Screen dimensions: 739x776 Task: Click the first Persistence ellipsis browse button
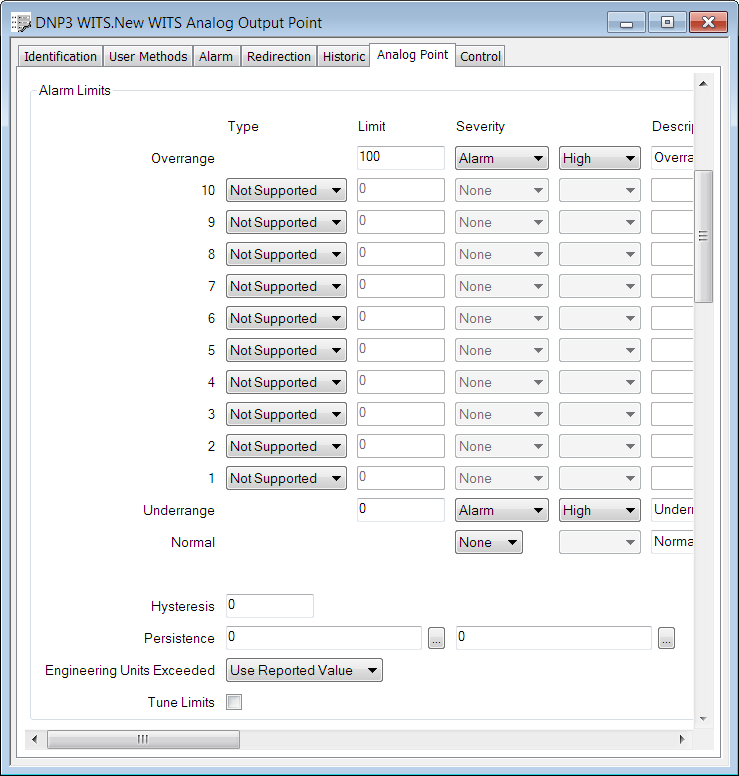(436, 639)
